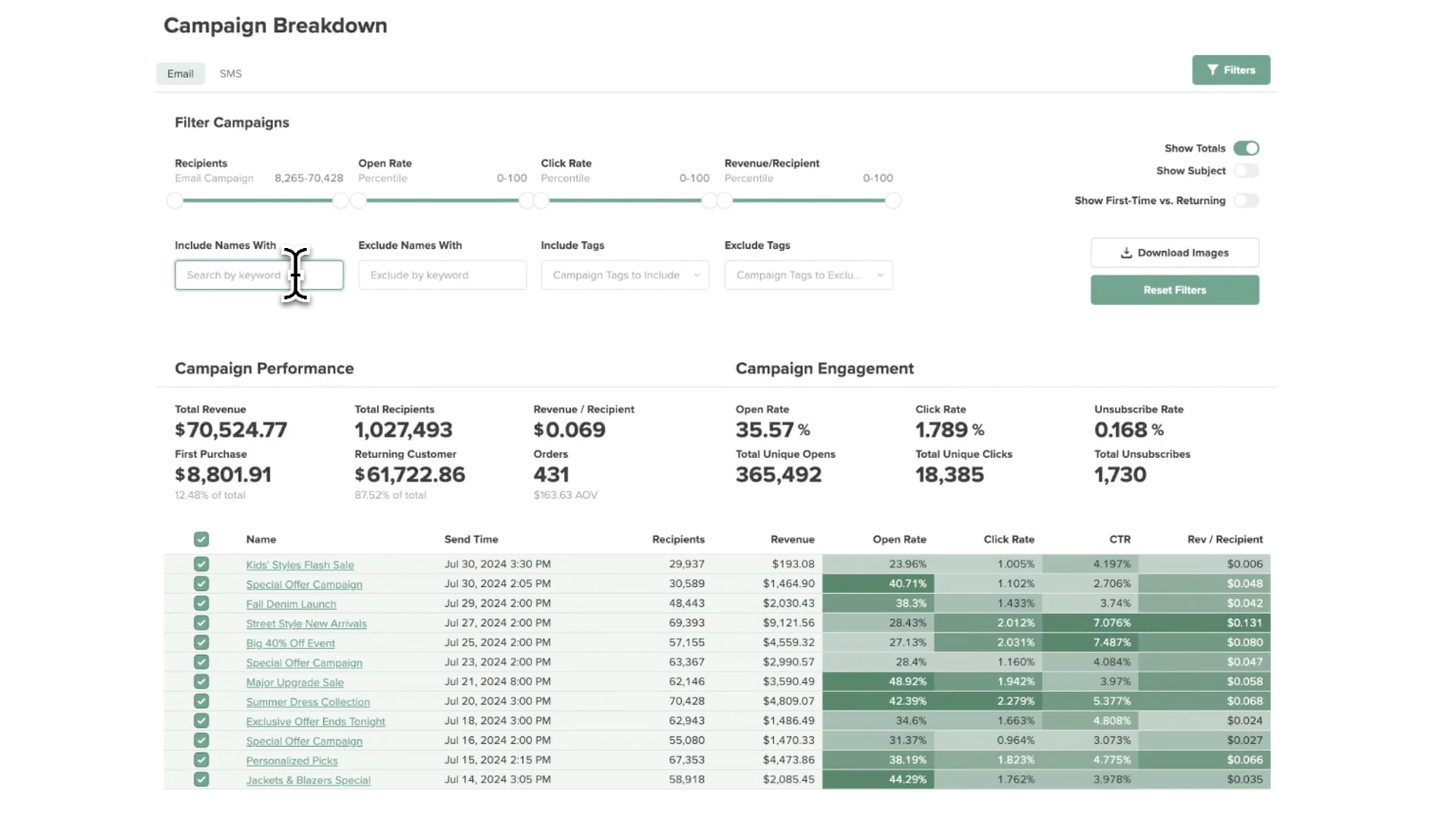Uncheck the Kids' Styles Flash Sale row
The height and width of the screenshot is (819, 1456).
201,564
